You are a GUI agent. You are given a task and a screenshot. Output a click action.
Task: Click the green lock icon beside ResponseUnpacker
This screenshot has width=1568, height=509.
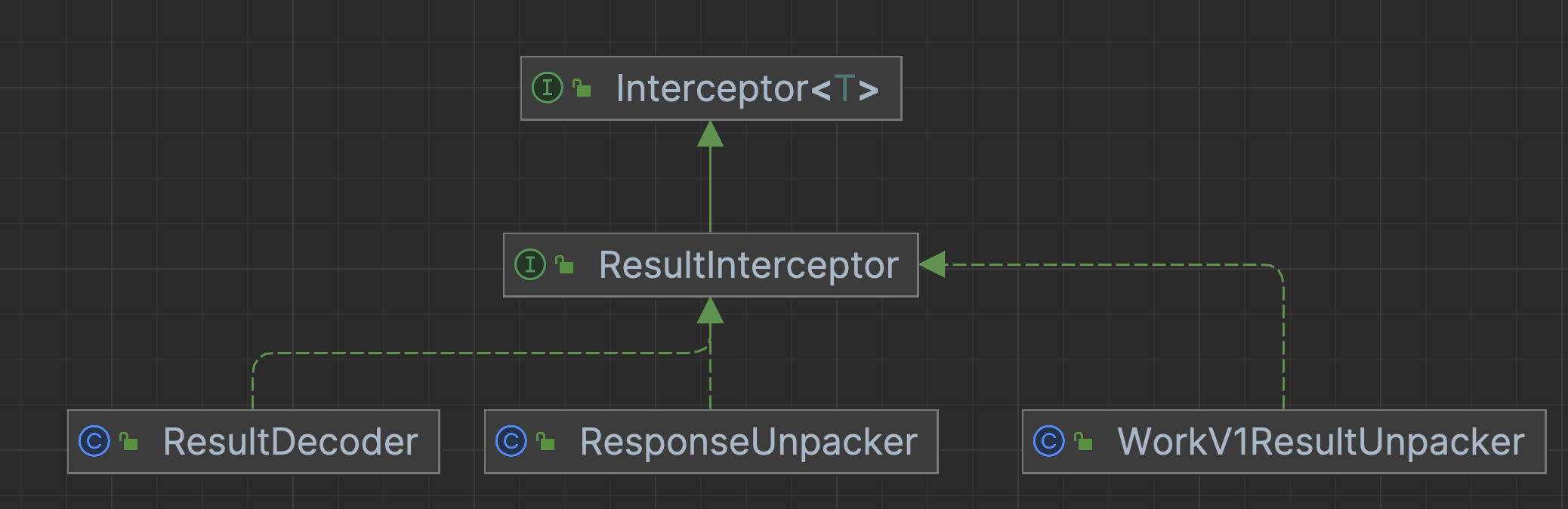pos(545,442)
